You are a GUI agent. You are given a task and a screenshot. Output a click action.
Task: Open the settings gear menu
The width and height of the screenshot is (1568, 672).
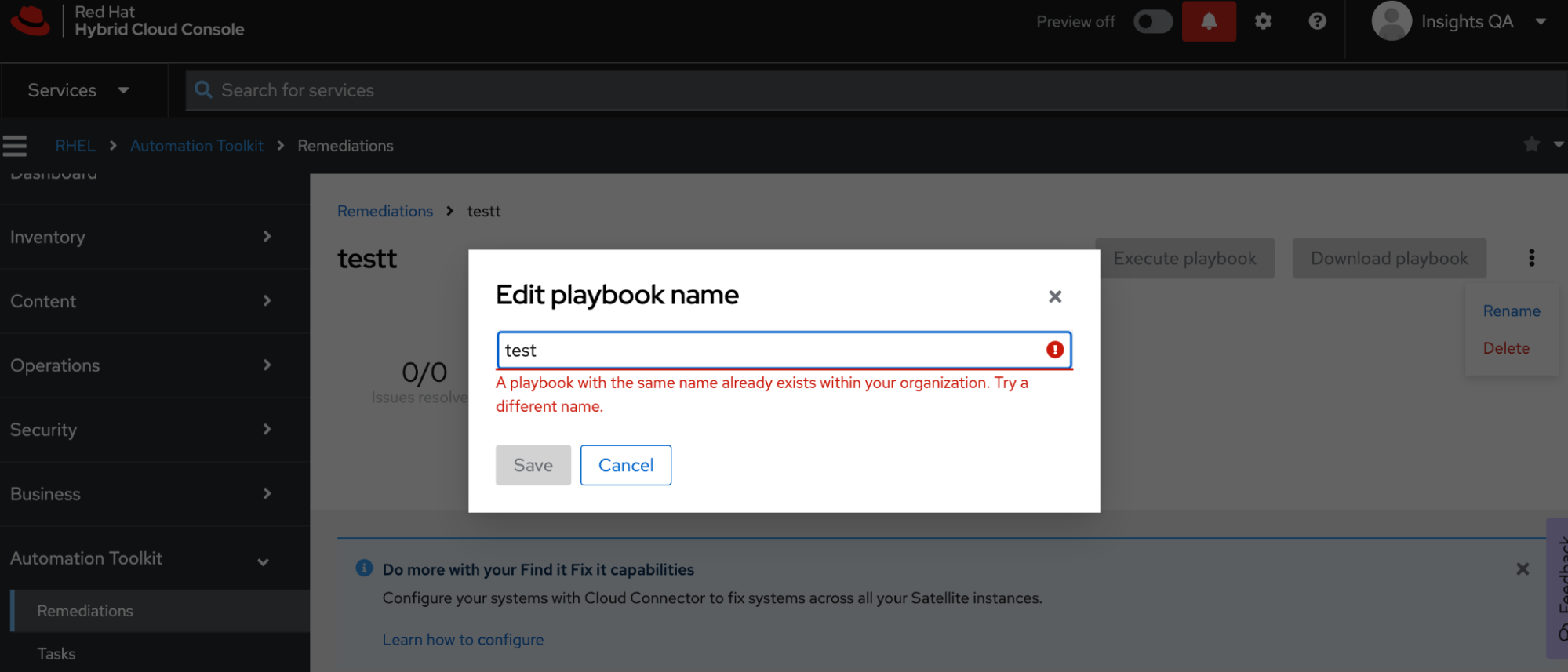click(1263, 21)
